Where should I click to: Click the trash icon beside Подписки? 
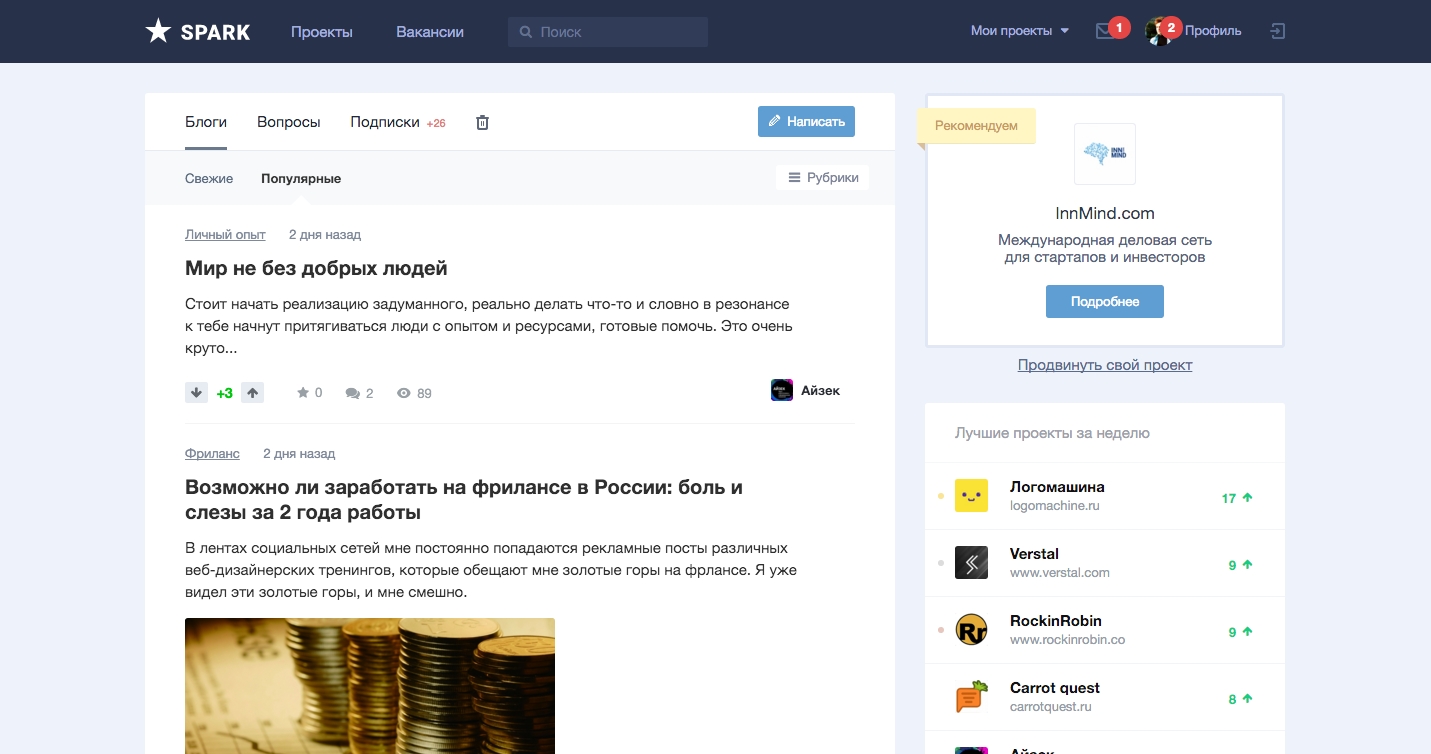(482, 122)
